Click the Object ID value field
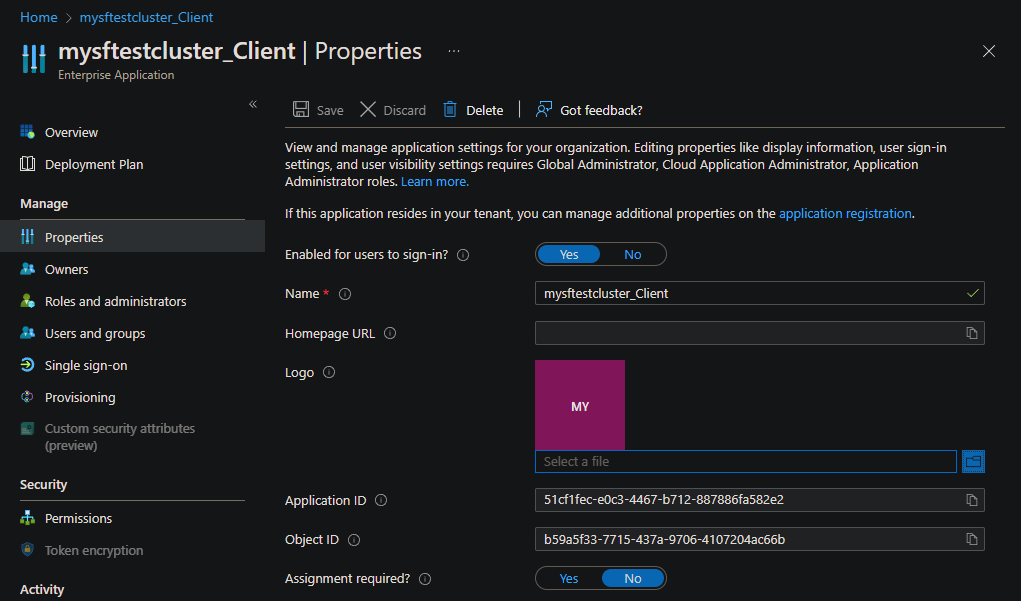The width and height of the screenshot is (1021, 601). (759, 539)
